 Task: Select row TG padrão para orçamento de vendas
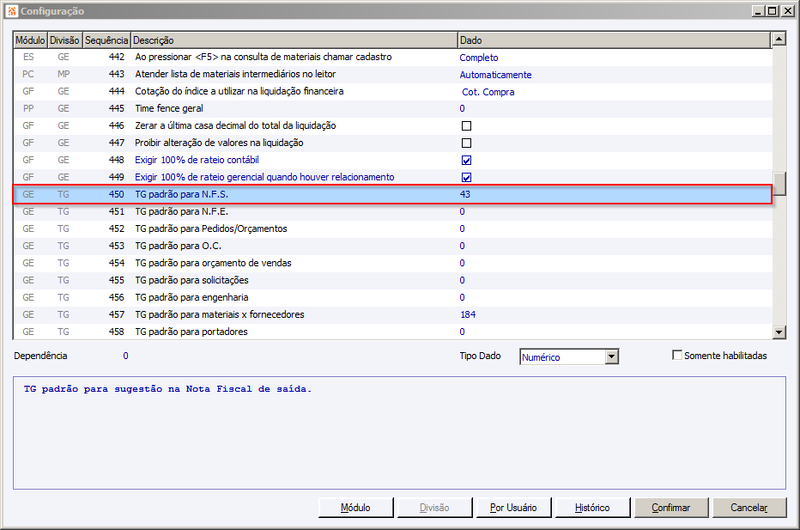pyautogui.click(x=392, y=263)
